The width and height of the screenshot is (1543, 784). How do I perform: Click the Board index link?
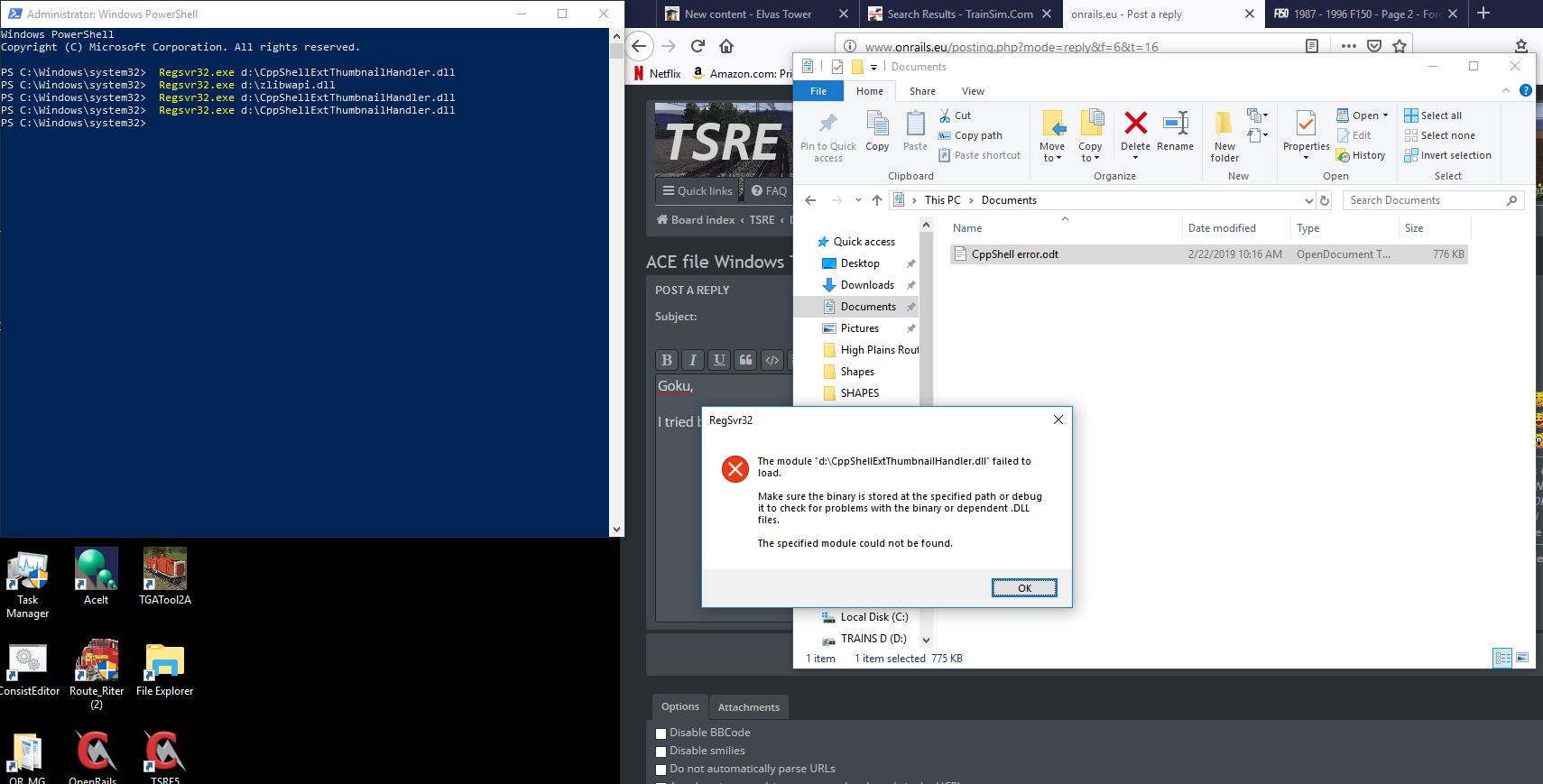tap(696, 219)
